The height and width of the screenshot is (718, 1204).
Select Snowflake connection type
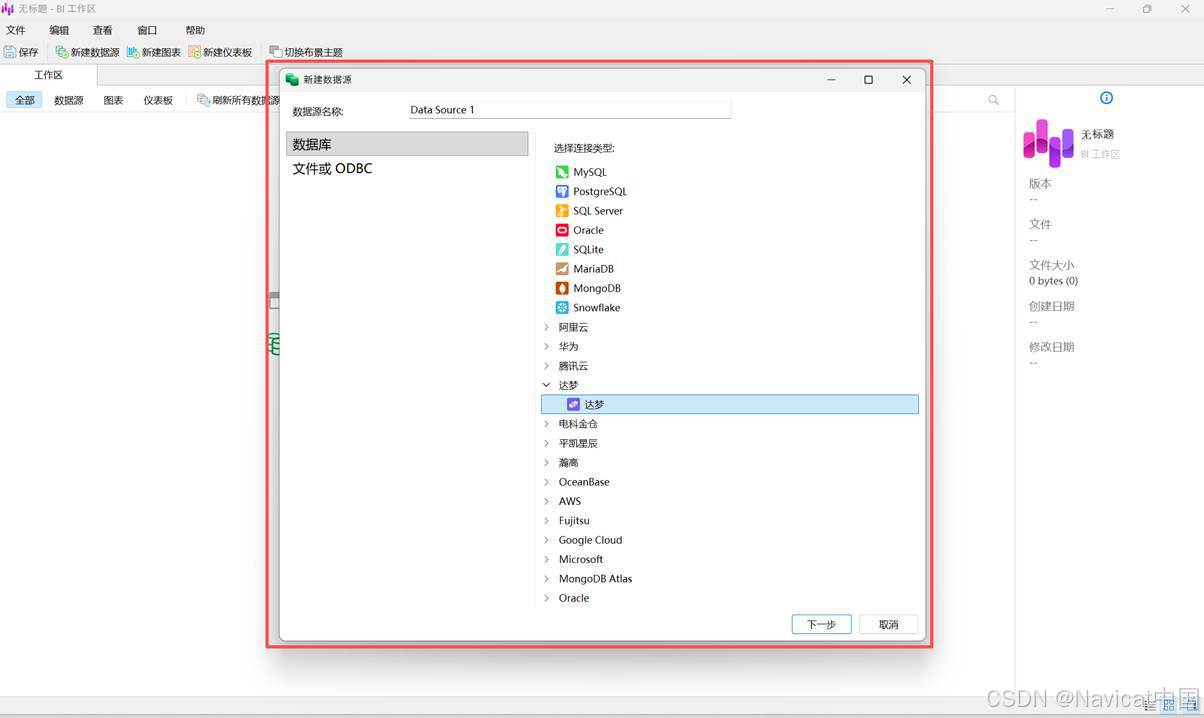point(588,308)
